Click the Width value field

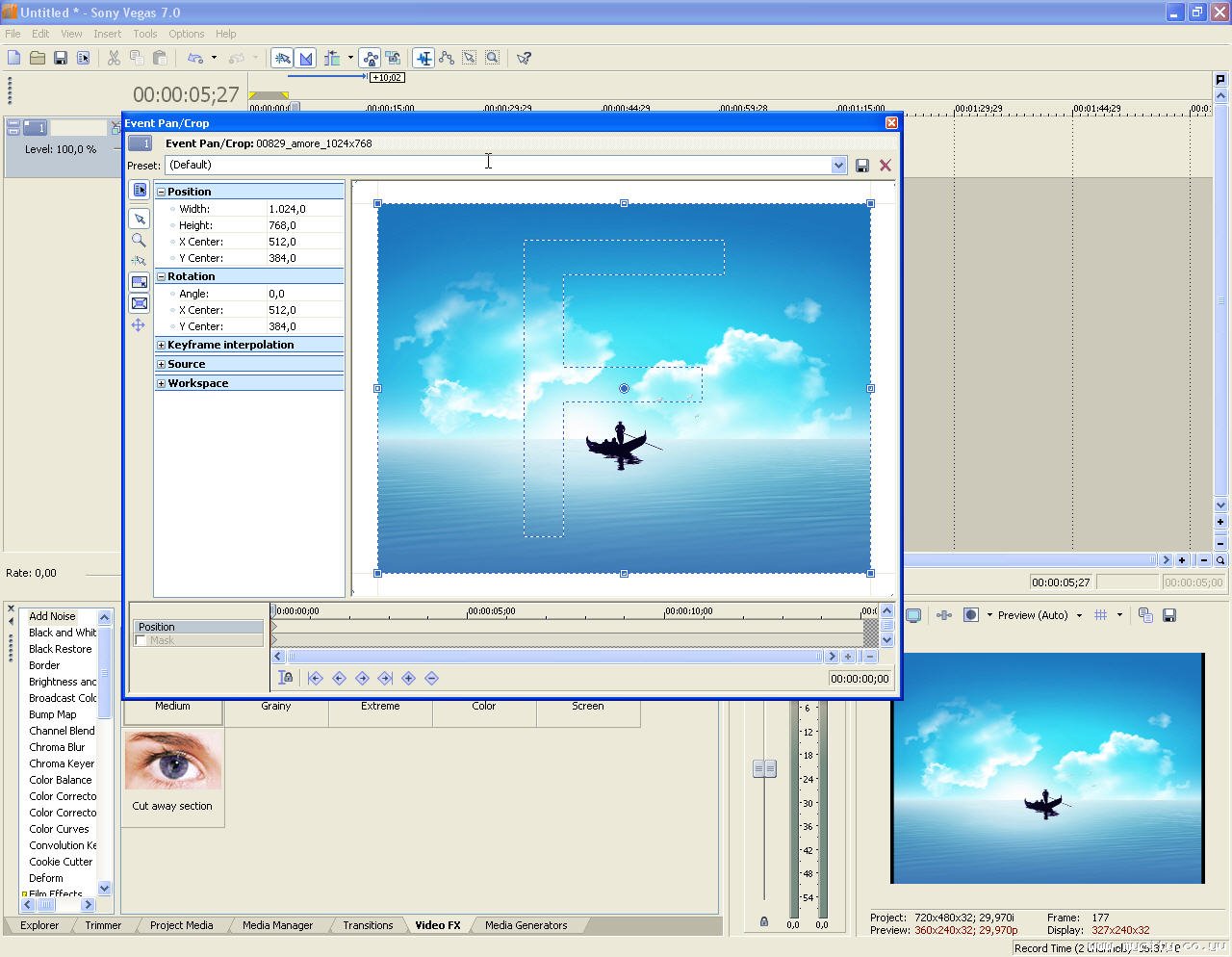coord(303,209)
